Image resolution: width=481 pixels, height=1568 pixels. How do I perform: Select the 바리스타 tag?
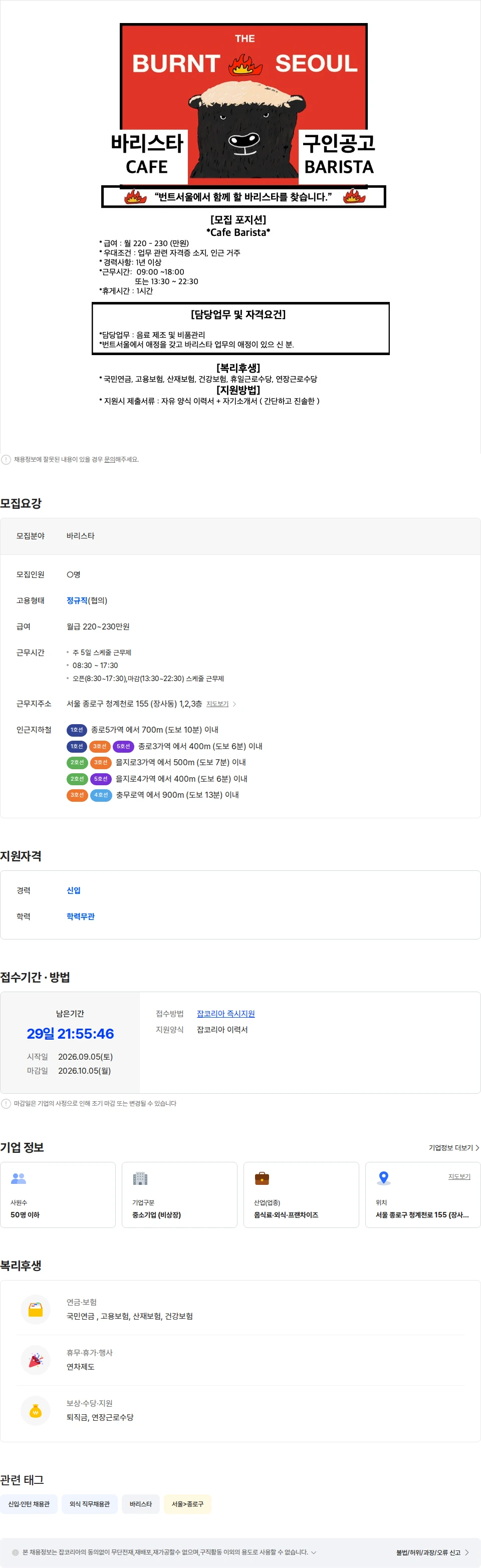(141, 1503)
